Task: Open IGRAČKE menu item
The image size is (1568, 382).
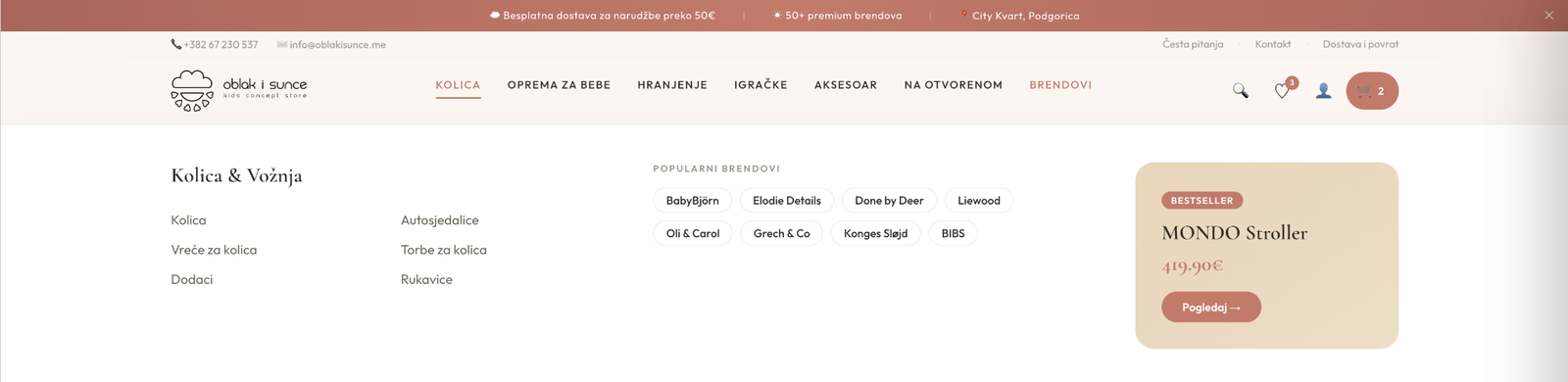Action: click(760, 85)
